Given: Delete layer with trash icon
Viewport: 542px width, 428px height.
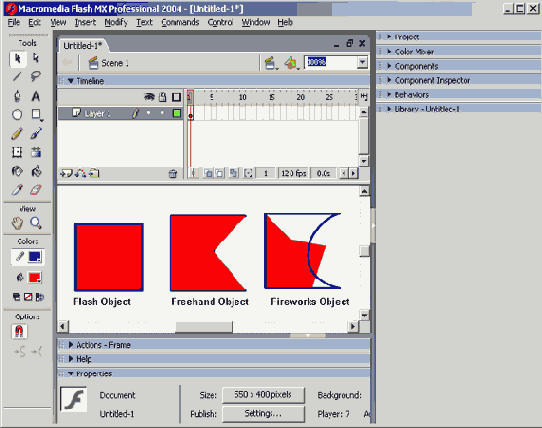Looking at the screenshot, I should point(172,174).
